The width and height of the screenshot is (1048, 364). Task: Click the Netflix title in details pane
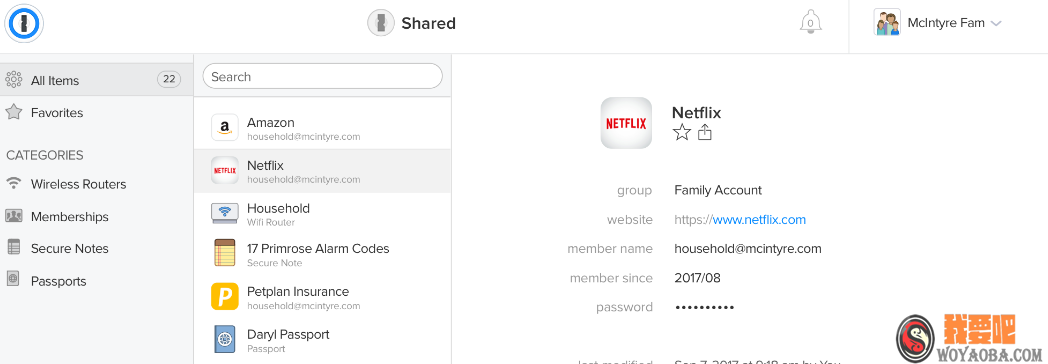696,113
